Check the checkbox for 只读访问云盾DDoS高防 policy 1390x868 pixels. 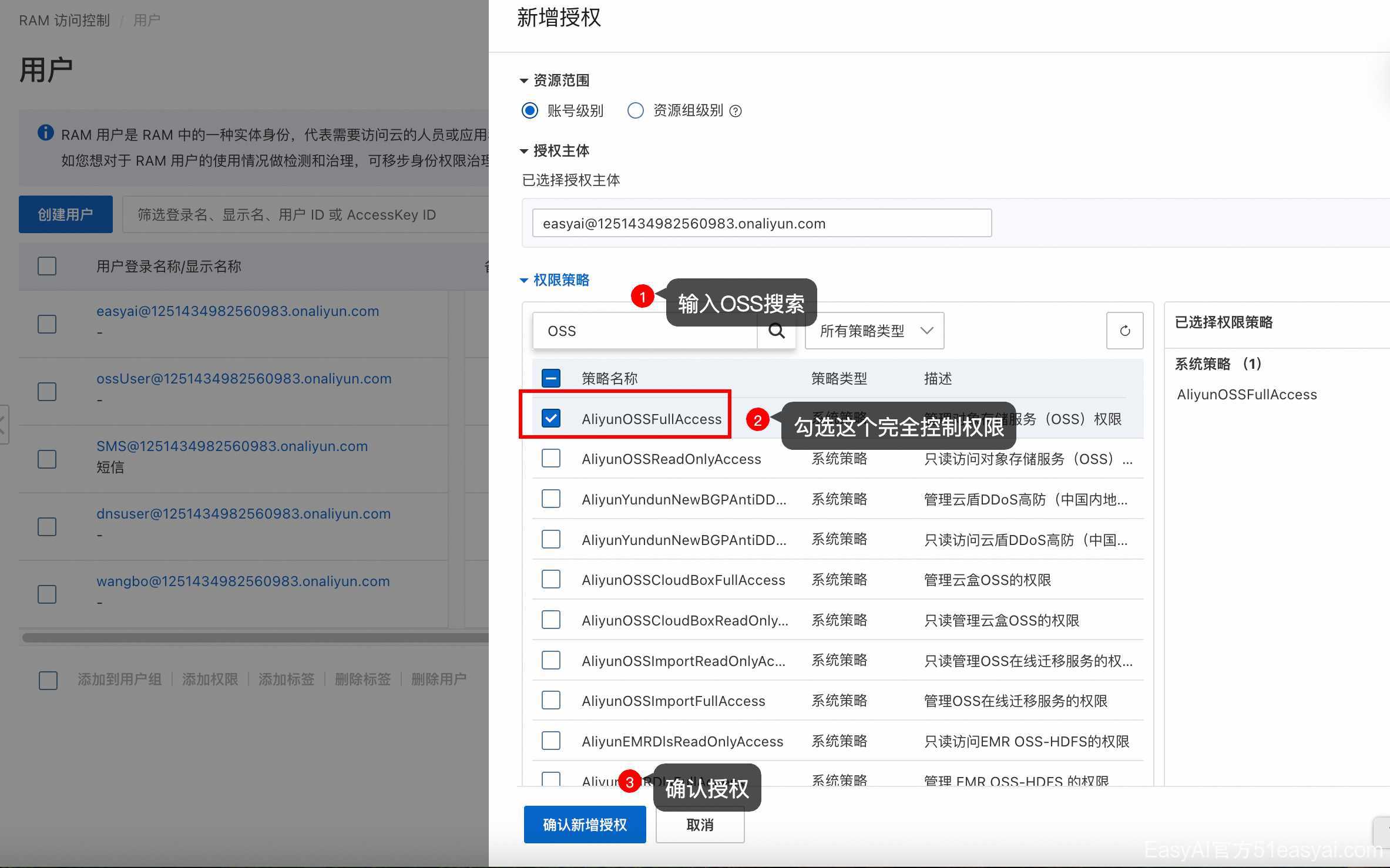550,539
